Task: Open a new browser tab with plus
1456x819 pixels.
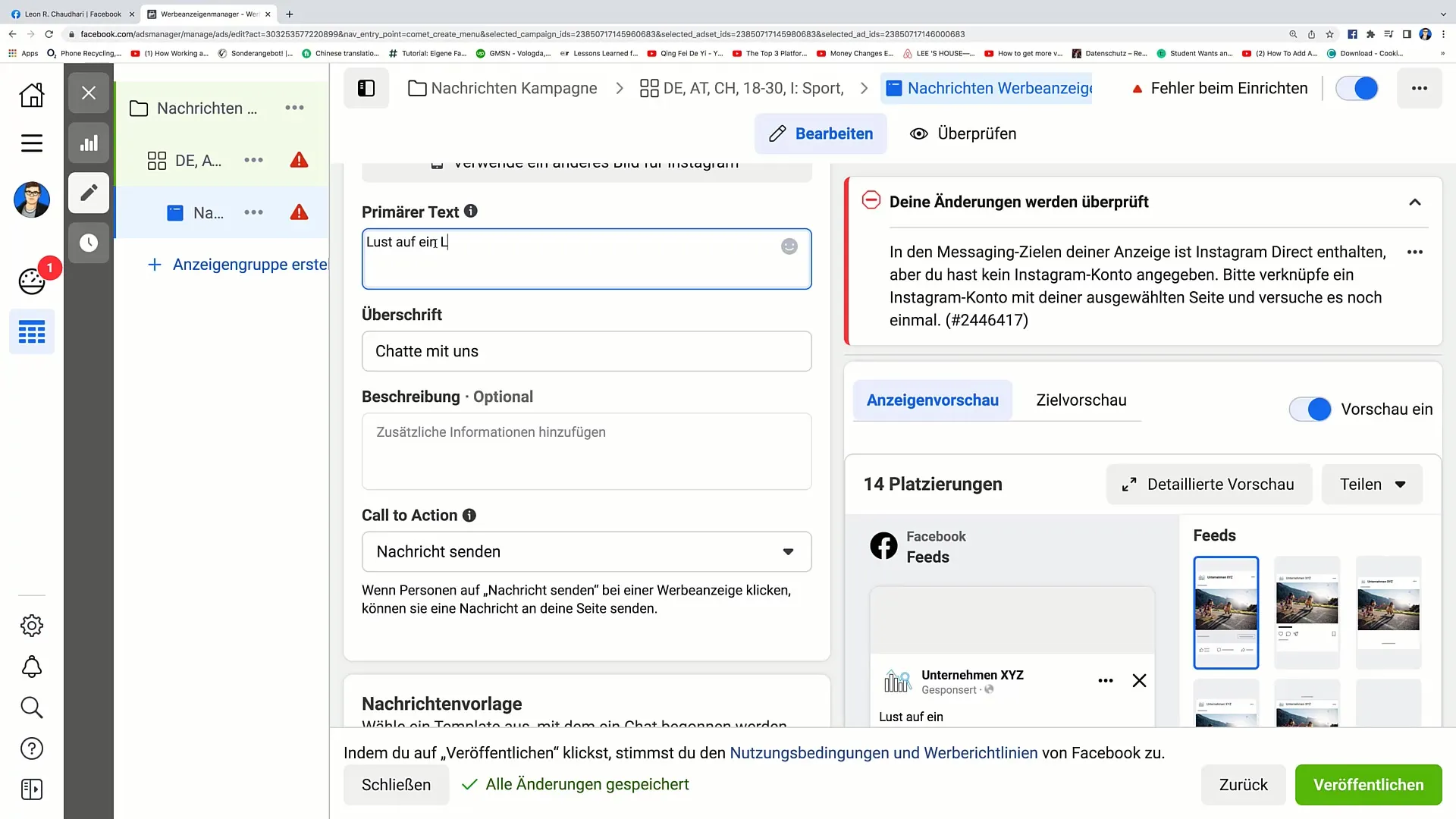Action: (289, 14)
